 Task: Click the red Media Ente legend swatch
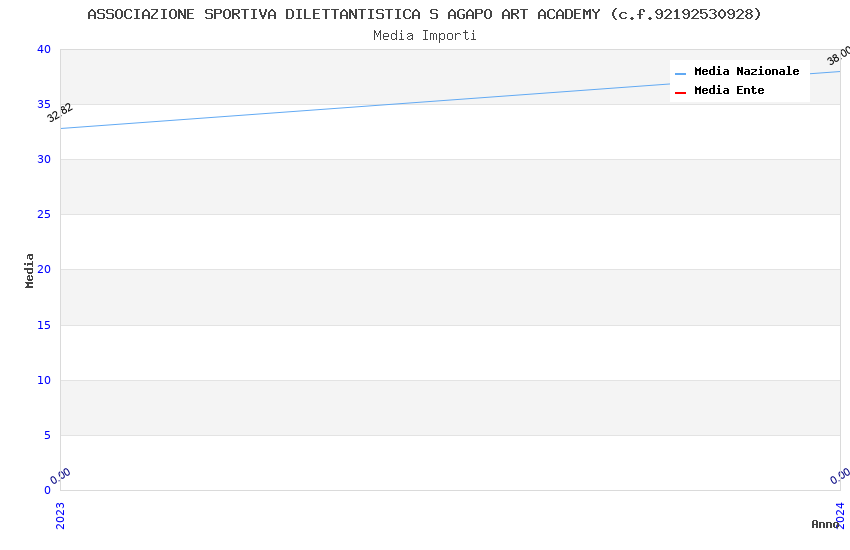pos(680,92)
